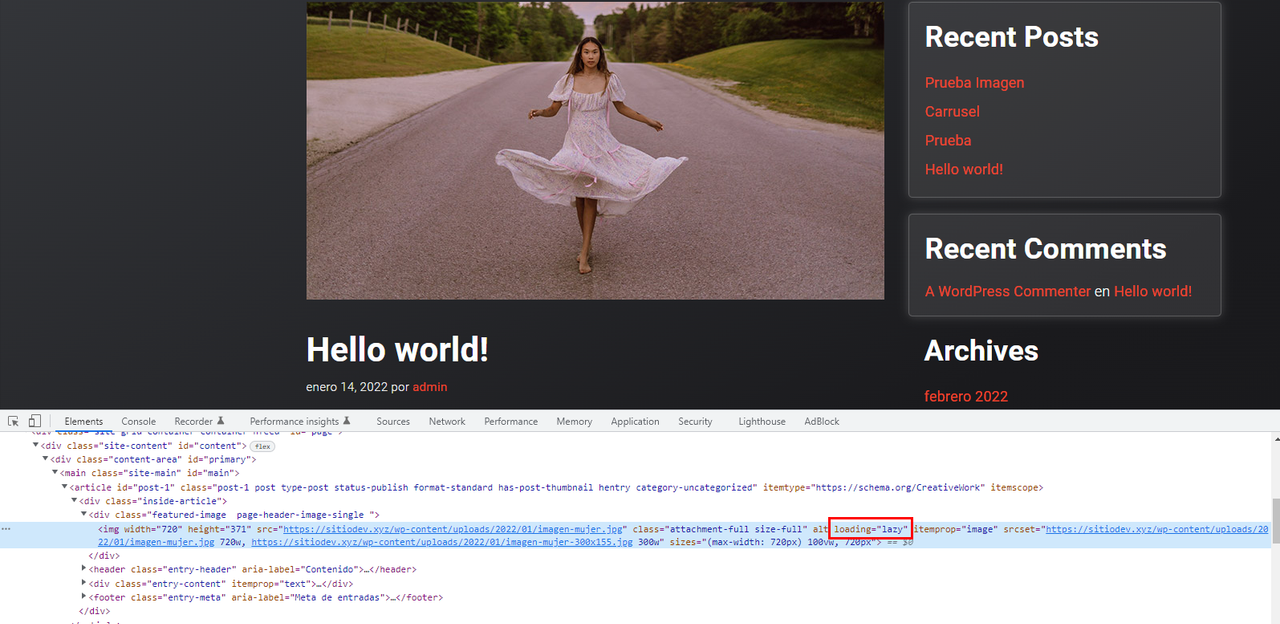1280x624 pixels.
Task: Open the Recorder tab
Action: pyautogui.click(x=199, y=421)
